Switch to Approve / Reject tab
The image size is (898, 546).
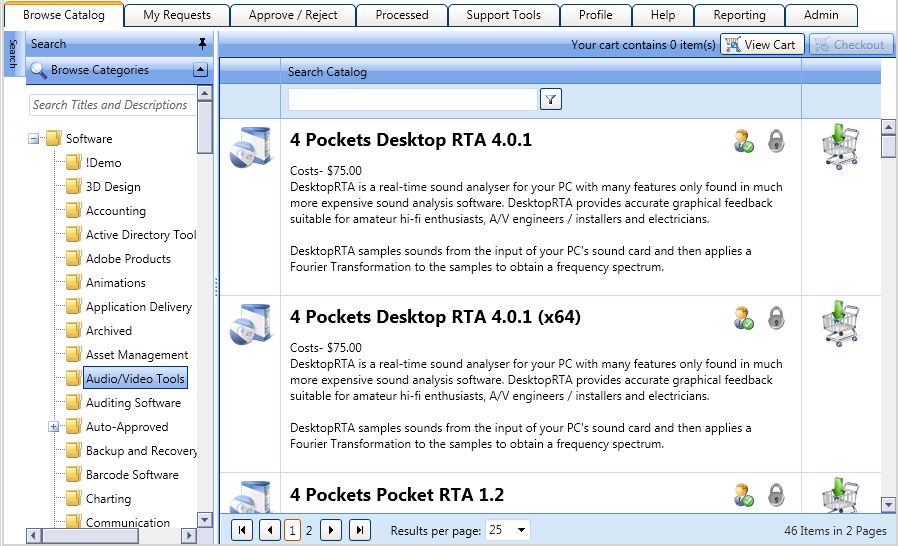tap(293, 15)
